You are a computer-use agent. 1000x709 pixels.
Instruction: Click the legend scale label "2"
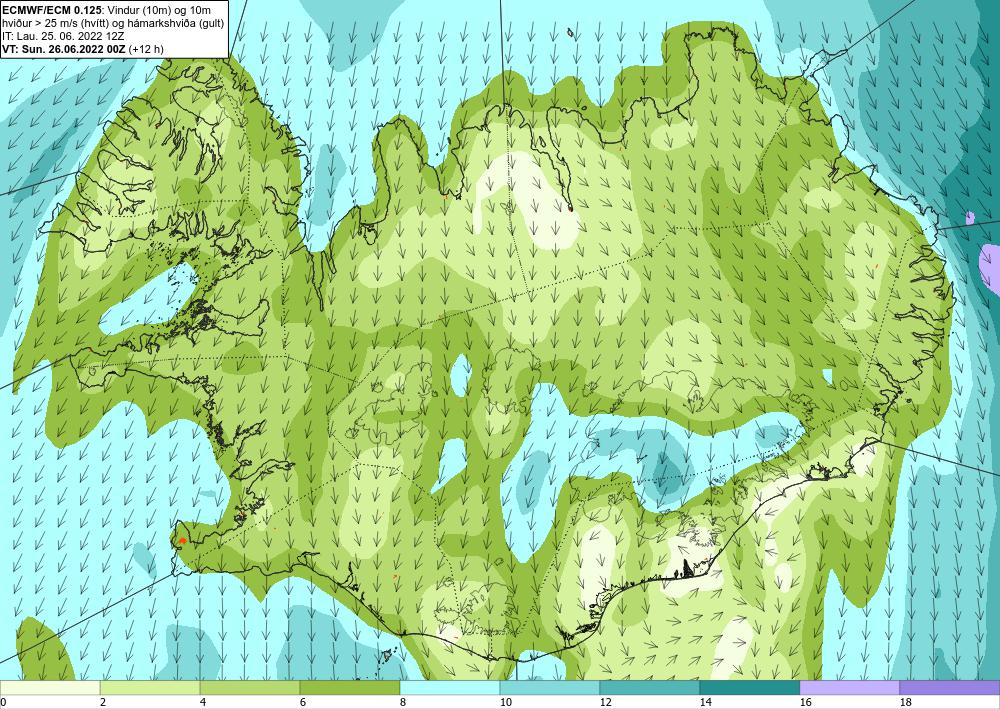tap(103, 702)
